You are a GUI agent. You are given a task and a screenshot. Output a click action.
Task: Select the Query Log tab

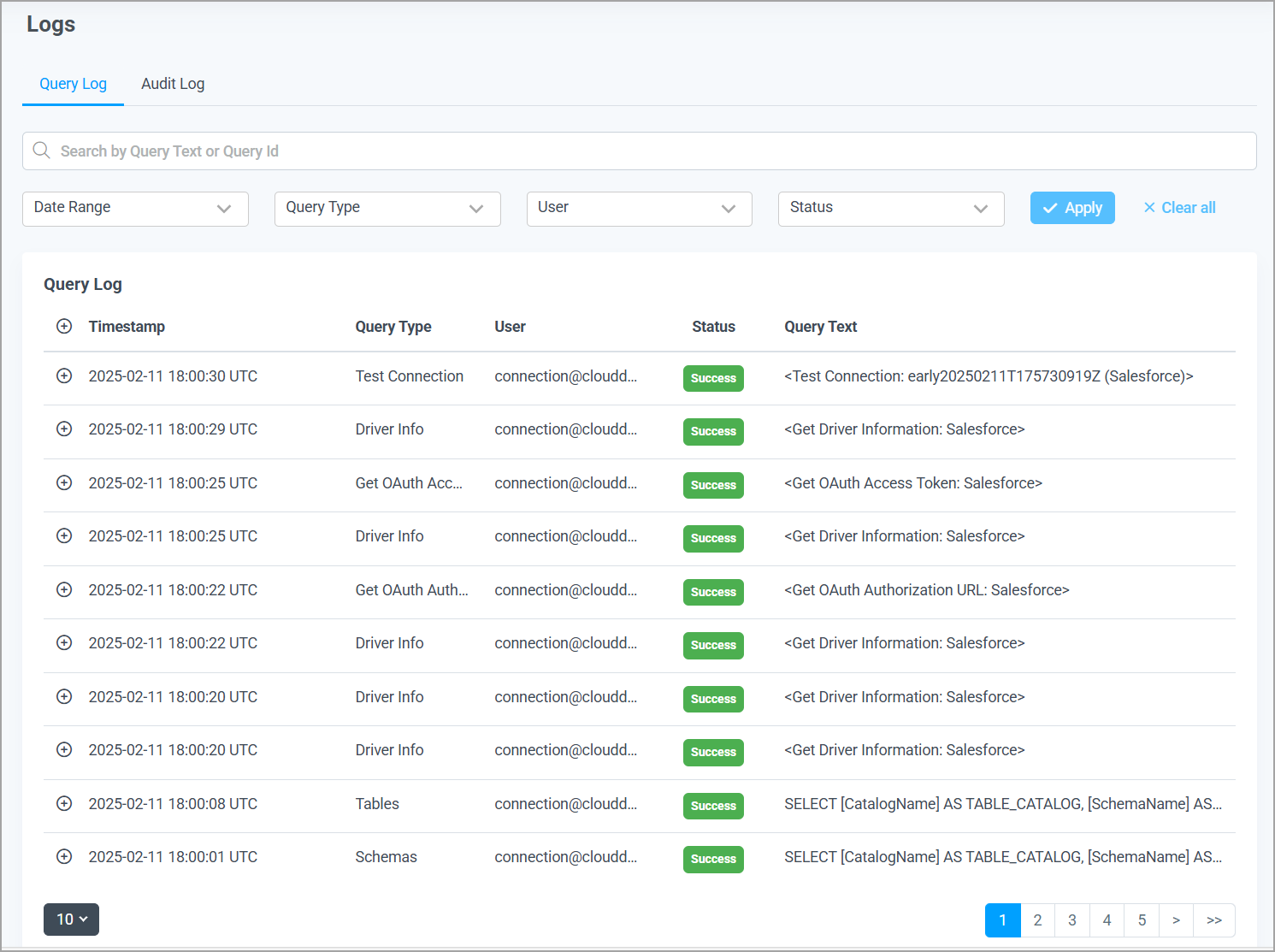(73, 83)
